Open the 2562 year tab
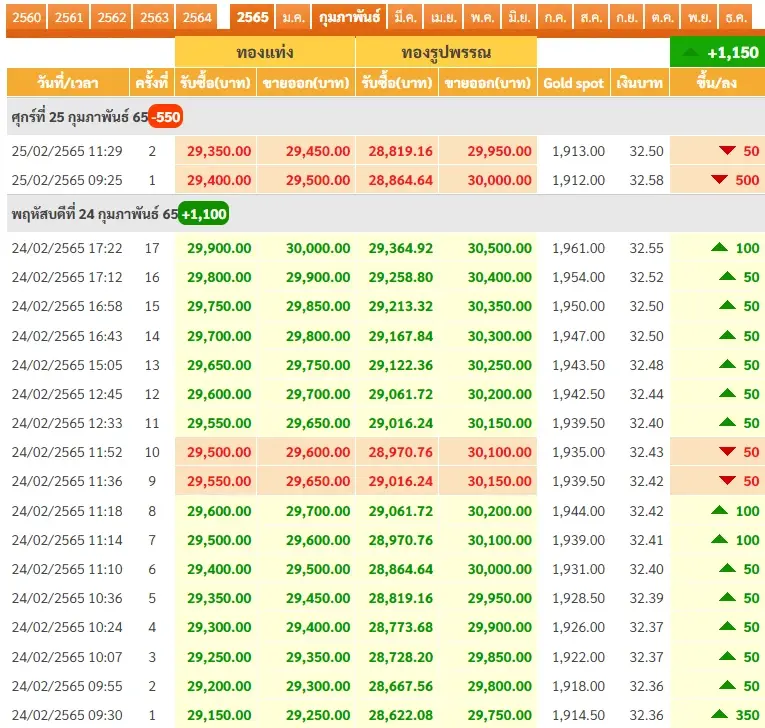The image size is (765, 728). tap(112, 18)
